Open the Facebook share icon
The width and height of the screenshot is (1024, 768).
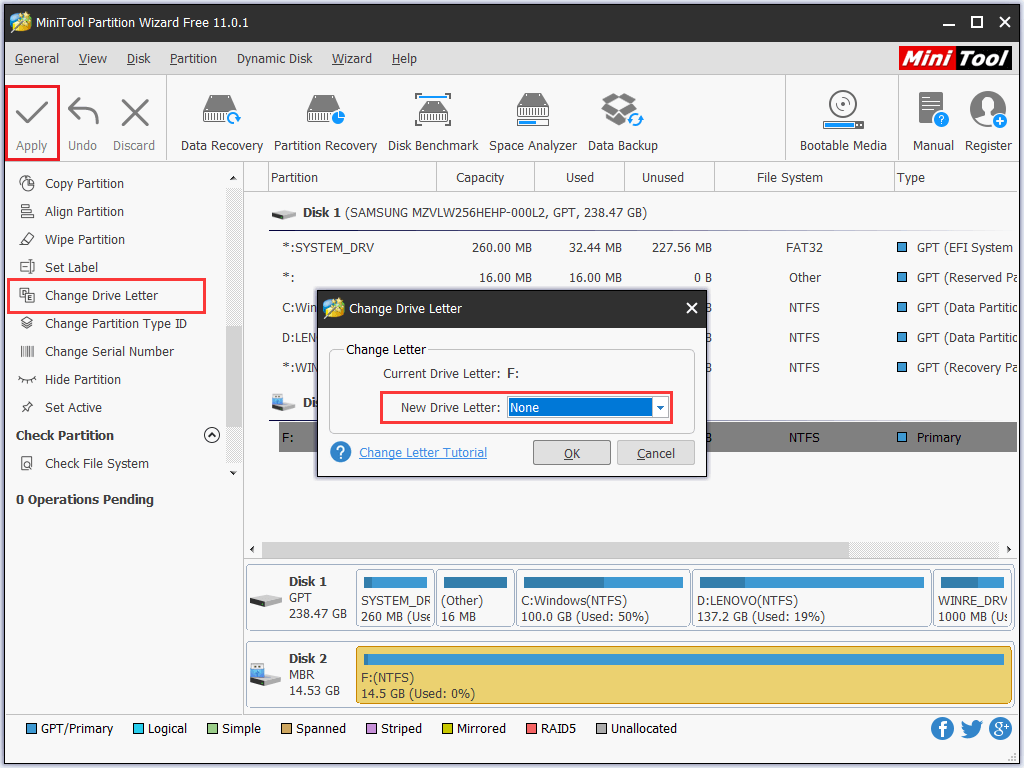[942, 728]
